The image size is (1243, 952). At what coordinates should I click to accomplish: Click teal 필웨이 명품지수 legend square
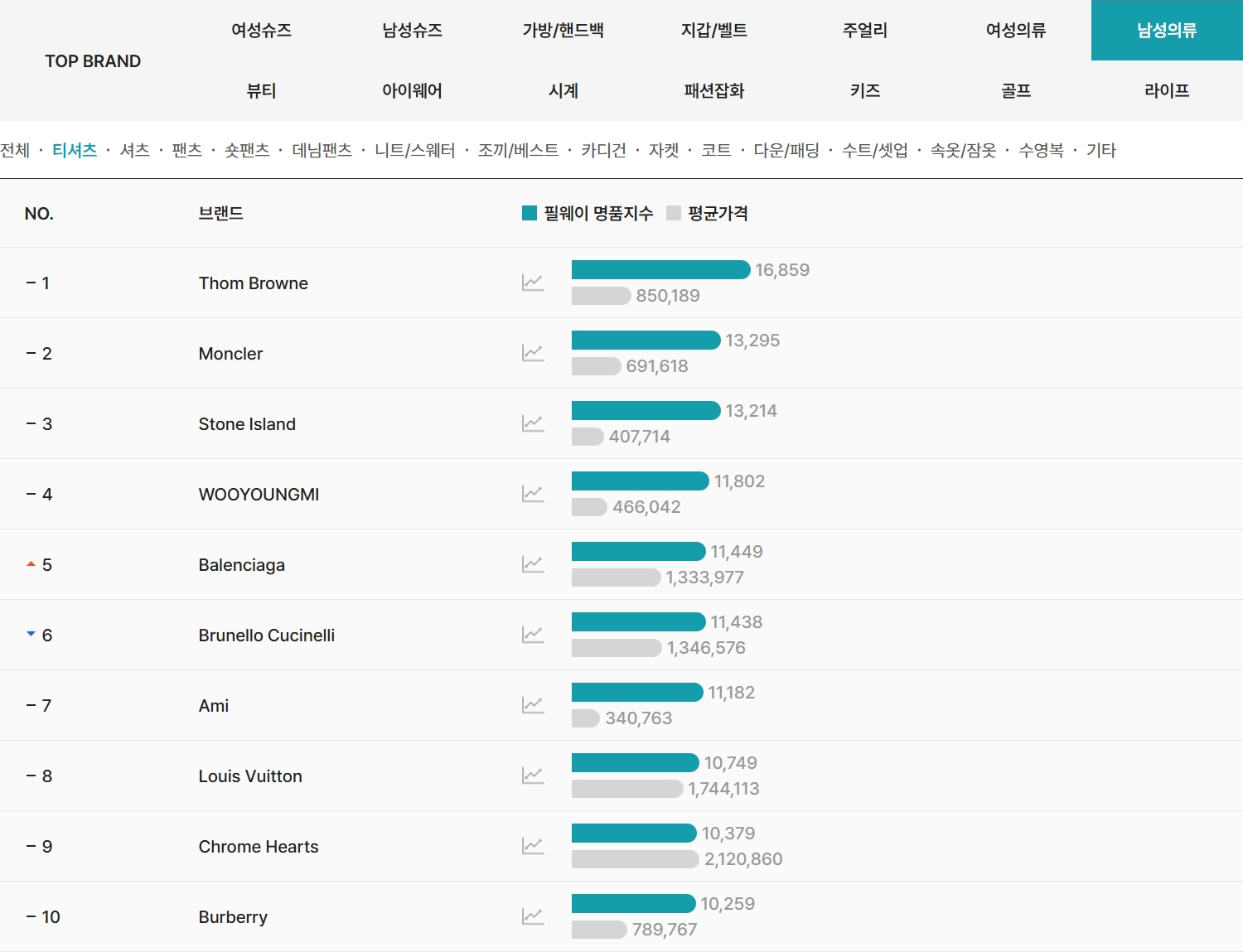(530, 213)
